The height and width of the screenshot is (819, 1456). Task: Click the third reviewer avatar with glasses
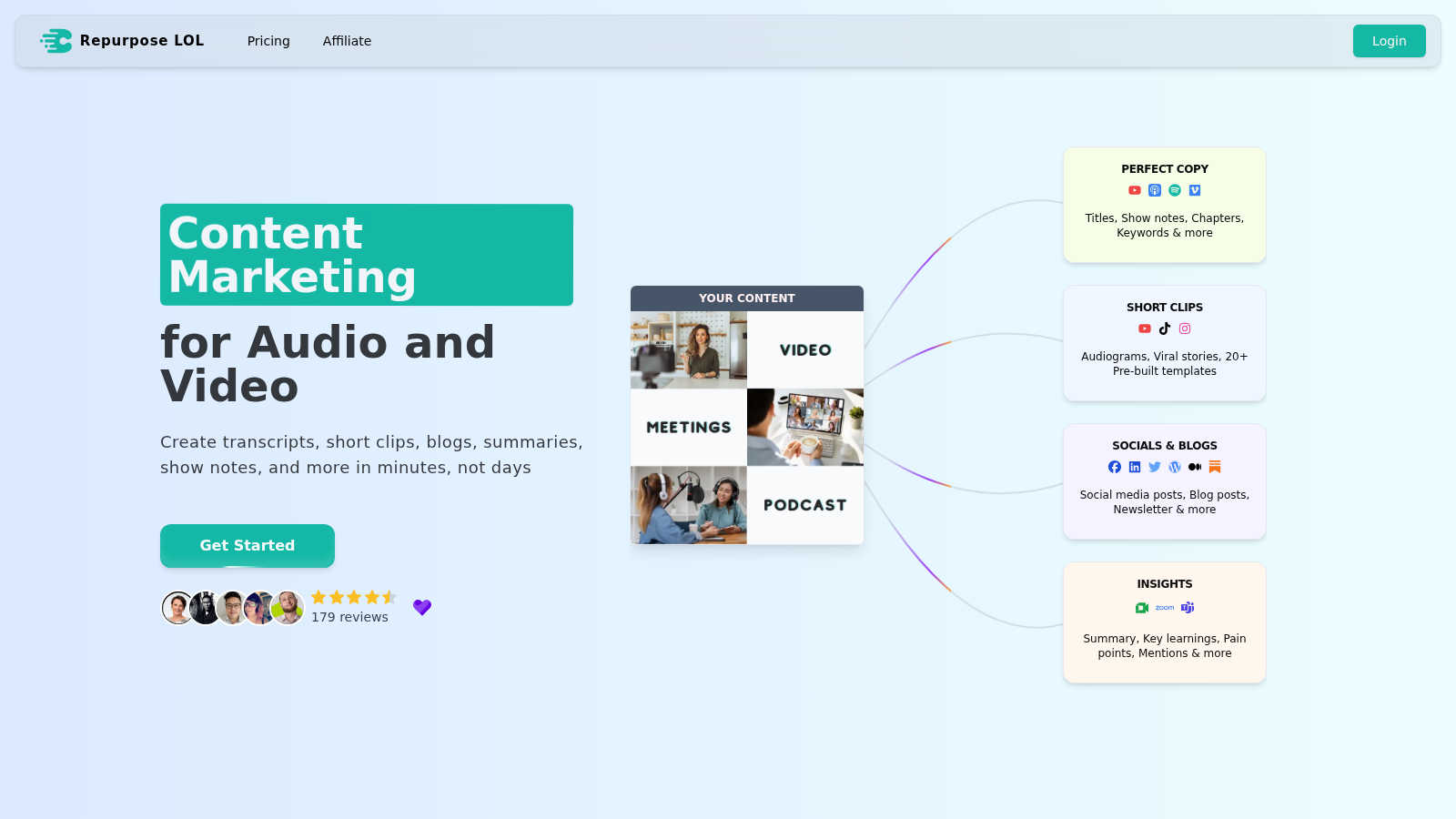[233, 608]
